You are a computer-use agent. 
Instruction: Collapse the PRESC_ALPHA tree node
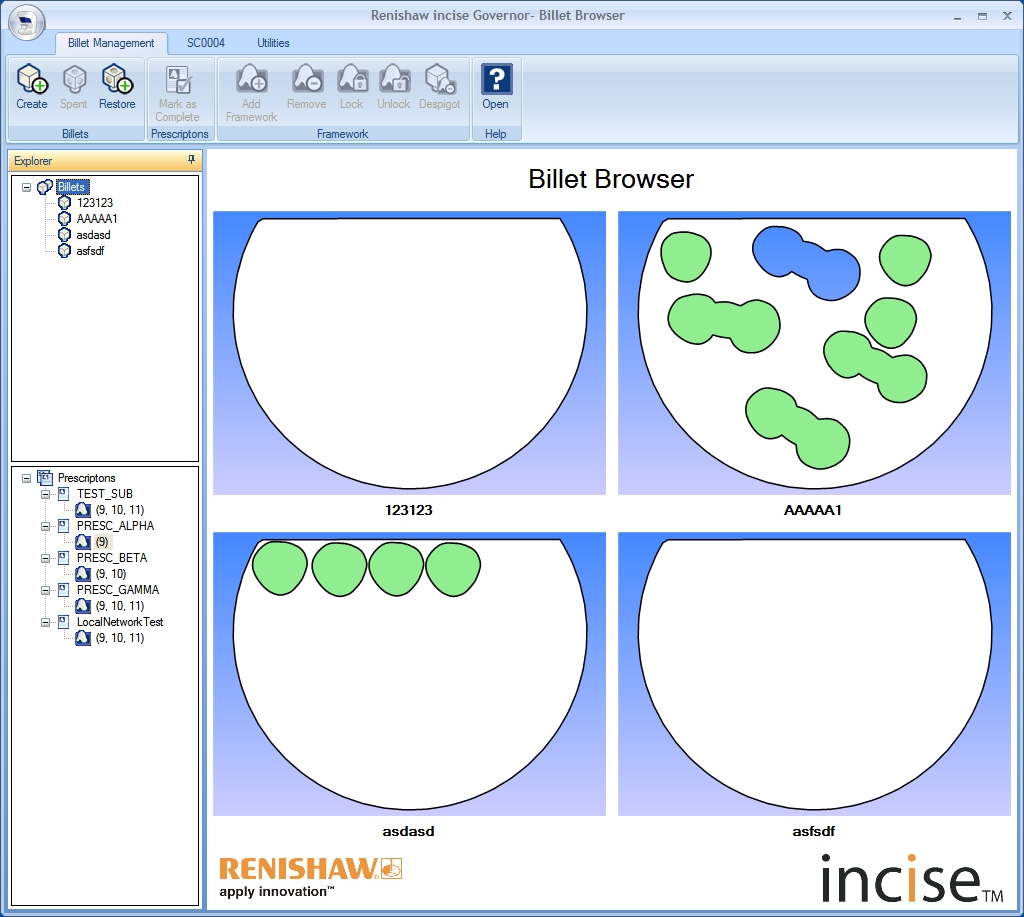tap(45, 526)
